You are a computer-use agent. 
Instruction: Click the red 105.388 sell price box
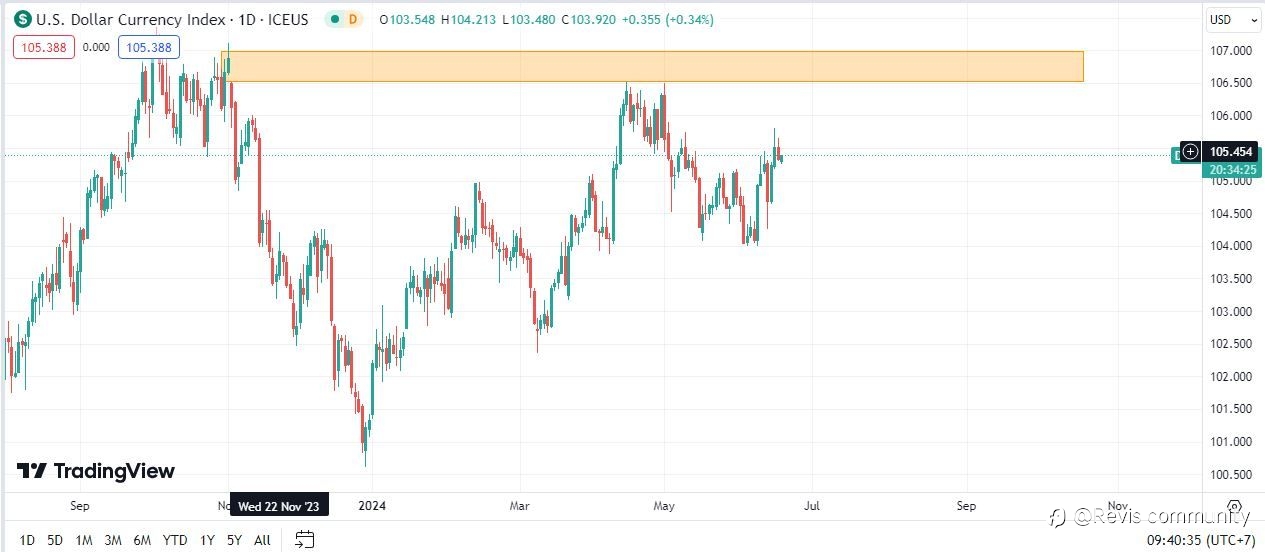click(x=44, y=46)
